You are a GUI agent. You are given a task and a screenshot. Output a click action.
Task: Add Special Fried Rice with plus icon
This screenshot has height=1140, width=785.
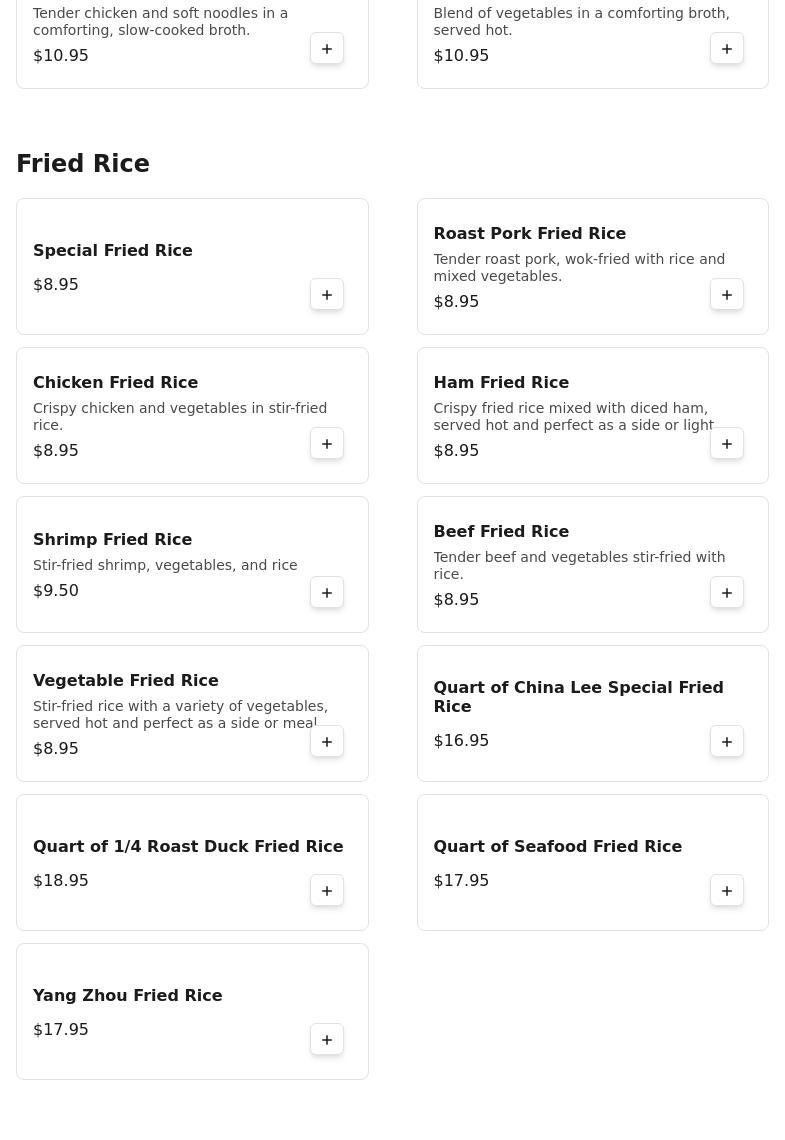(327, 295)
